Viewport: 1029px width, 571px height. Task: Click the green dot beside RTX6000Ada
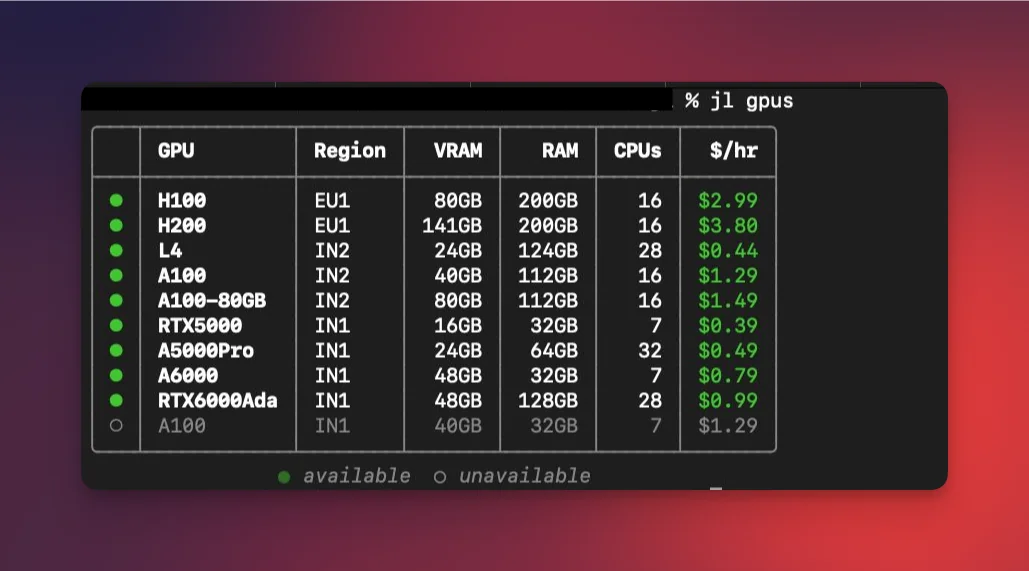click(x=116, y=400)
